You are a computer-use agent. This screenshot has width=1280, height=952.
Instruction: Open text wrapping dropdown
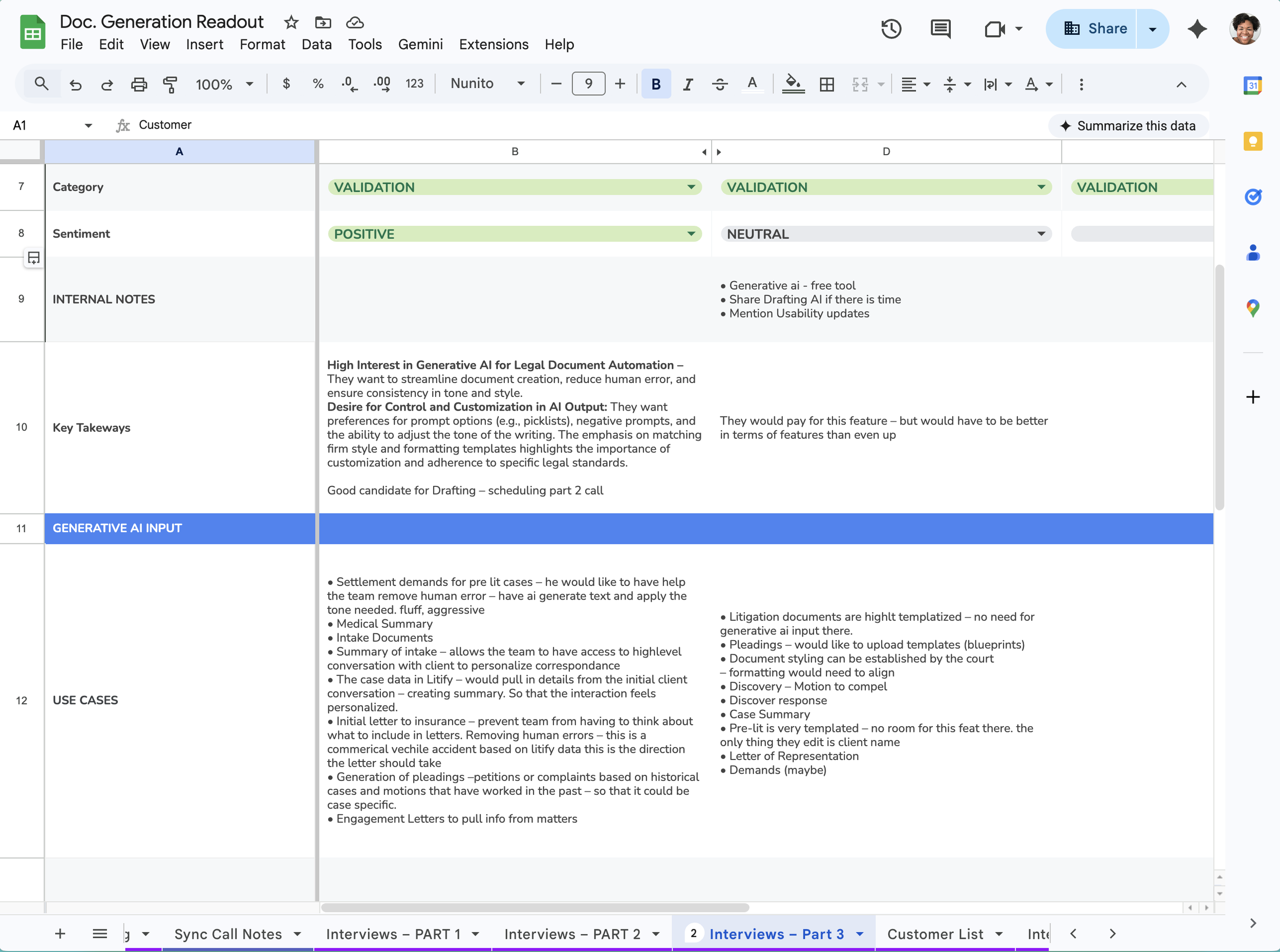pos(997,84)
